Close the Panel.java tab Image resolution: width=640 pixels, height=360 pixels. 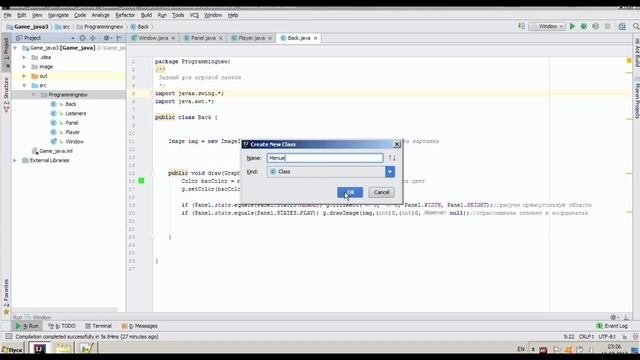(x=221, y=38)
